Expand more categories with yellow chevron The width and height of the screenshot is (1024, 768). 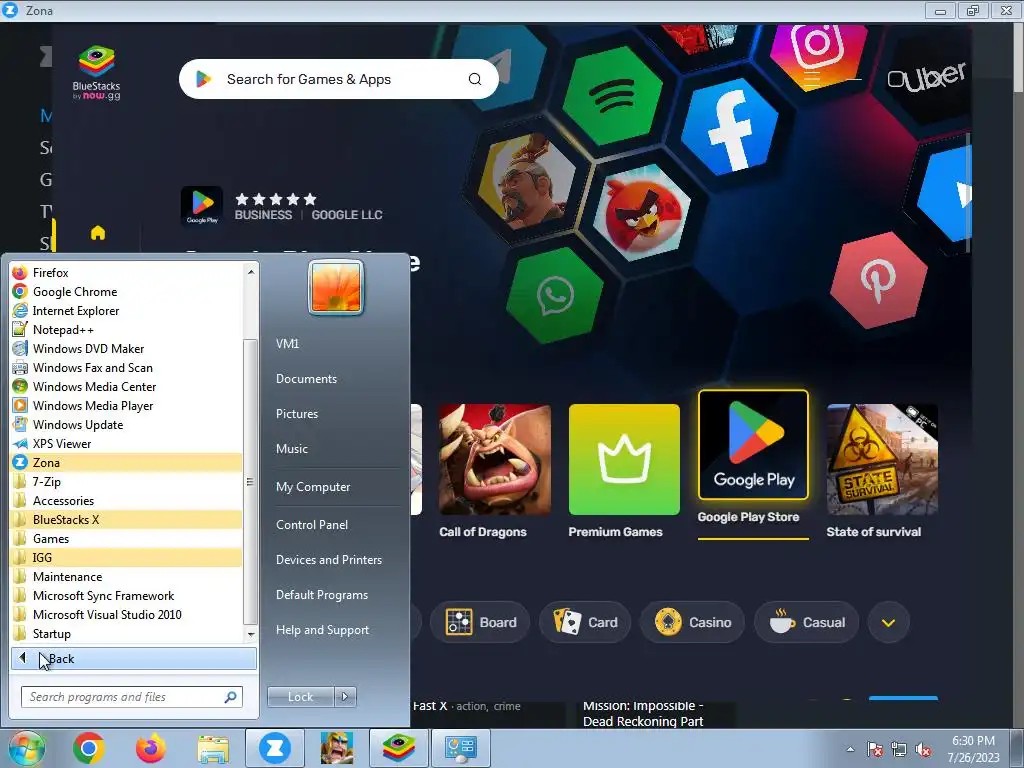pos(888,622)
